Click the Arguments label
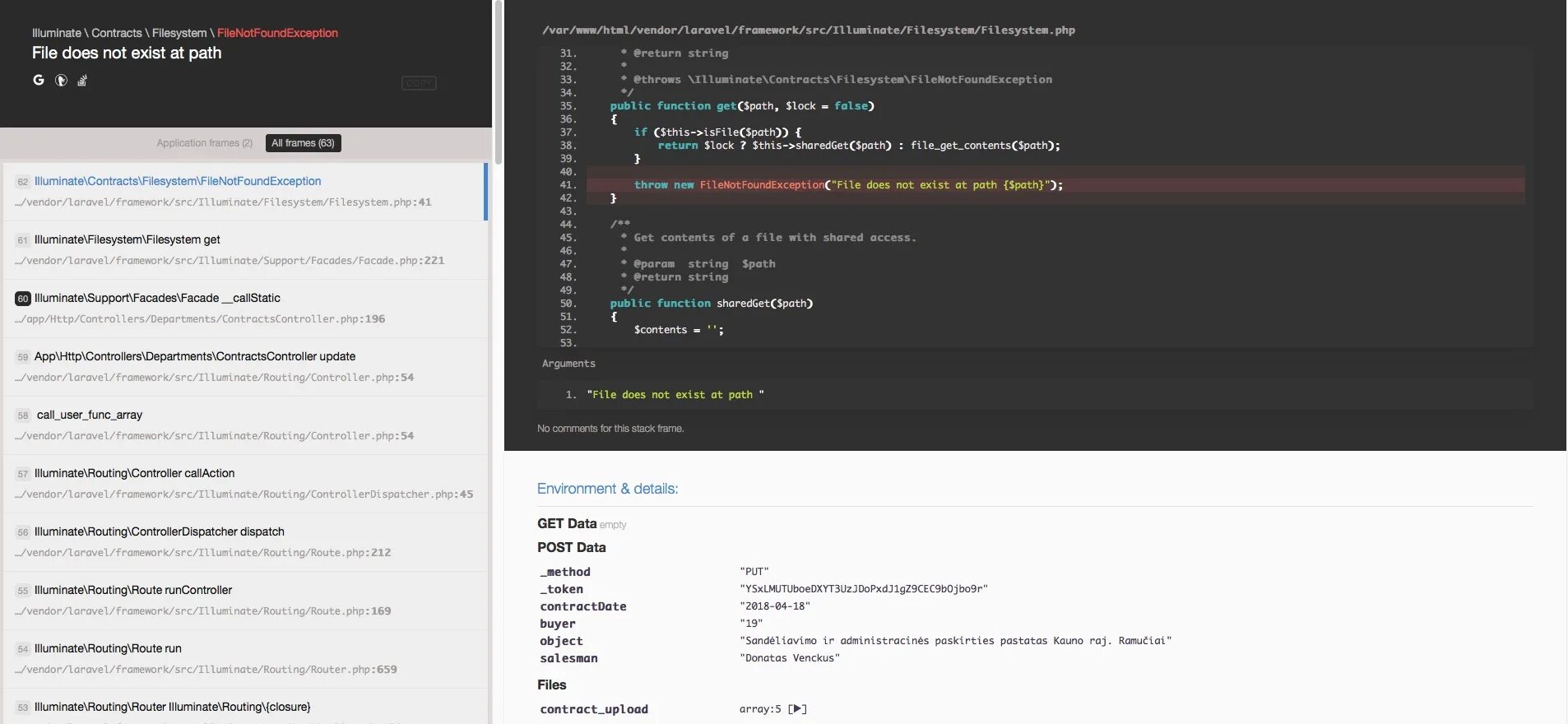Image resolution: width=1568 pixels, height=724 pixels. point(568,364)
